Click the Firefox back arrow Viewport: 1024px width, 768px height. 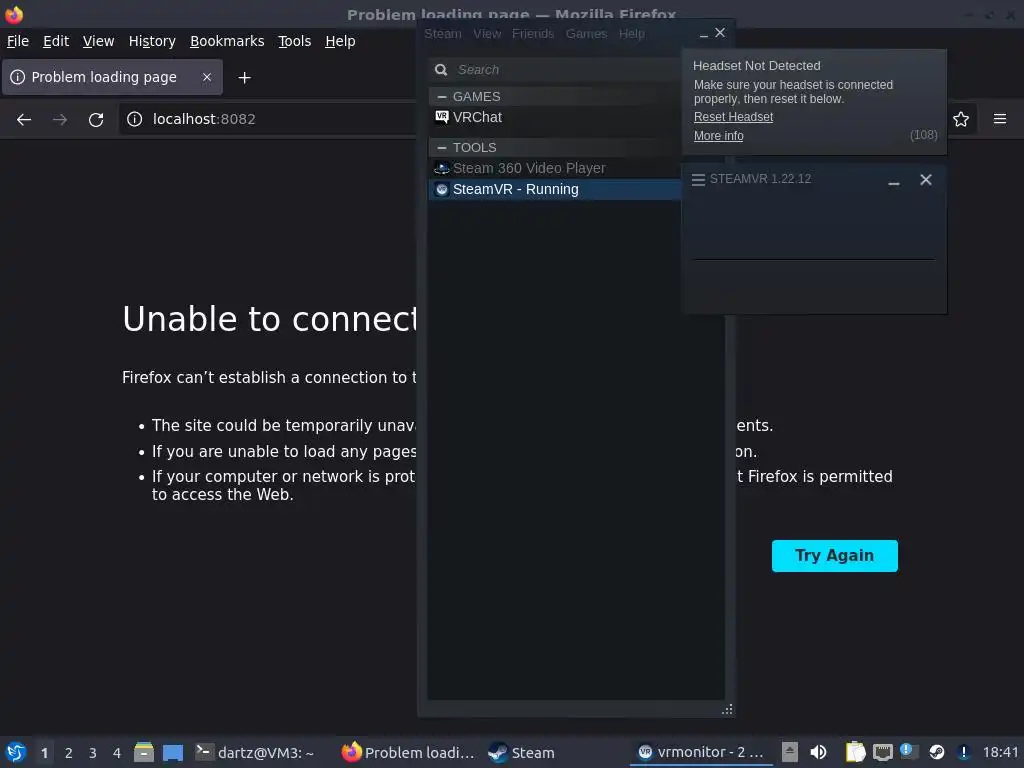(24, 120)
